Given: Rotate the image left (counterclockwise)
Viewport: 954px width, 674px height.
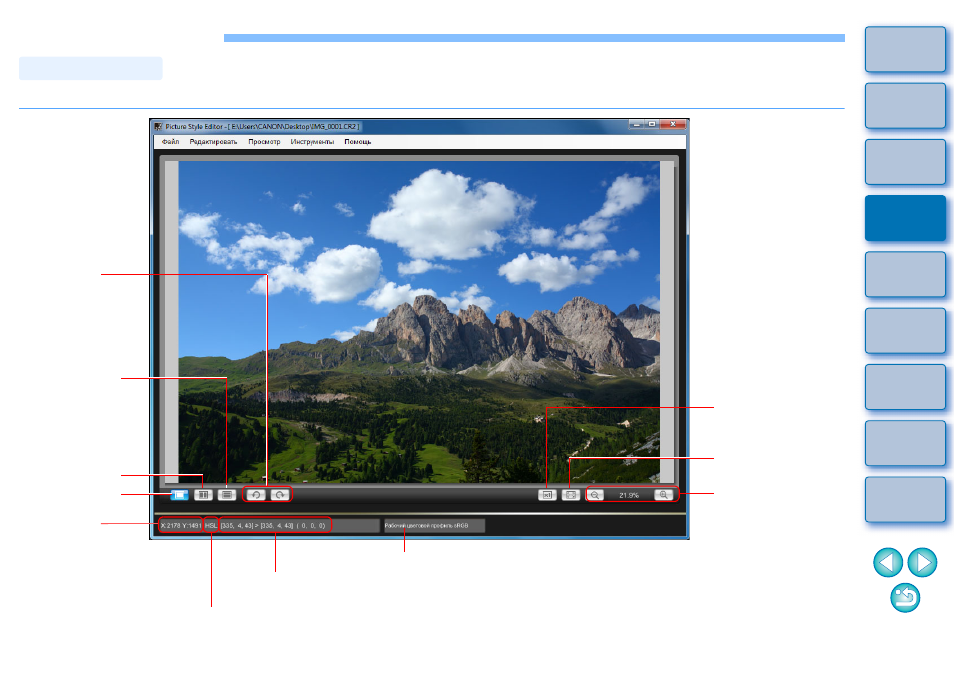Looking at the screenshot, I should (x=256, y=495).
